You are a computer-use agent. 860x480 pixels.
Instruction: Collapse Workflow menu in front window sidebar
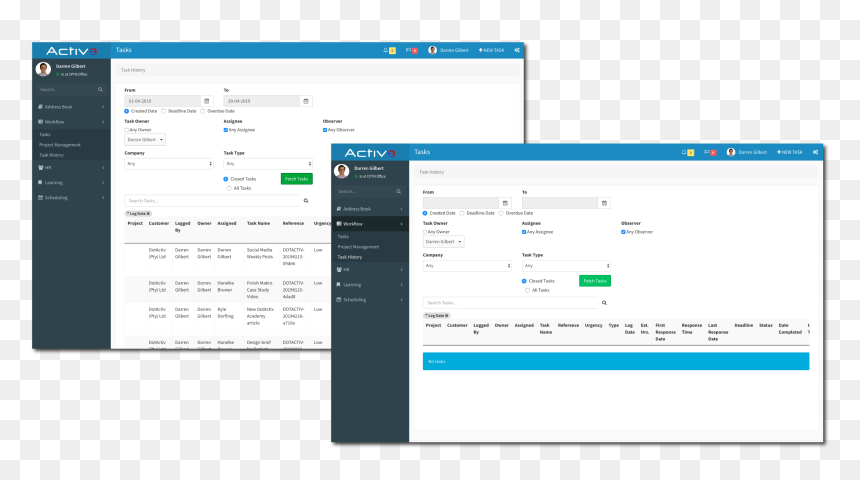(370, 224)
